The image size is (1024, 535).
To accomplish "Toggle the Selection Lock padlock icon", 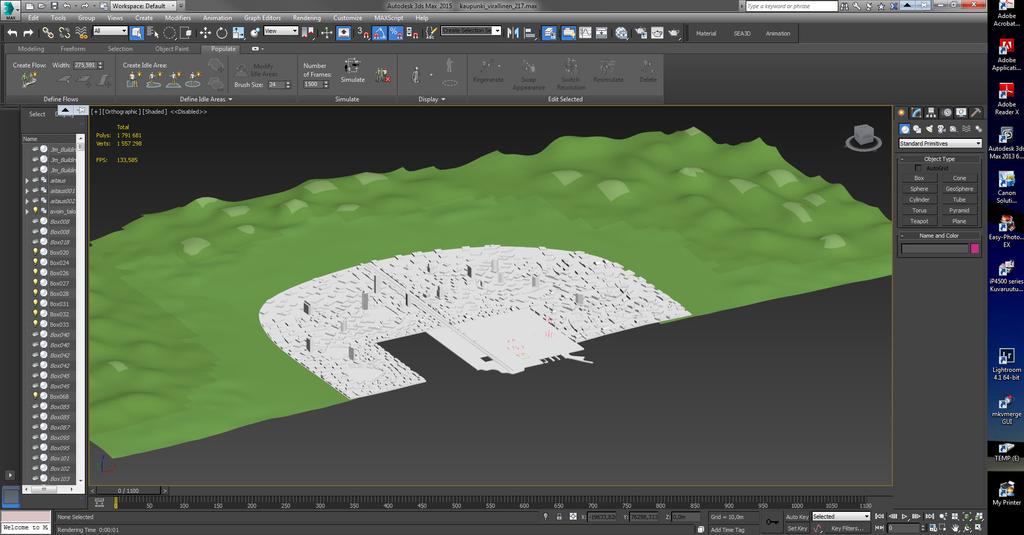I will pyautogui.click(x=559, y=517).
